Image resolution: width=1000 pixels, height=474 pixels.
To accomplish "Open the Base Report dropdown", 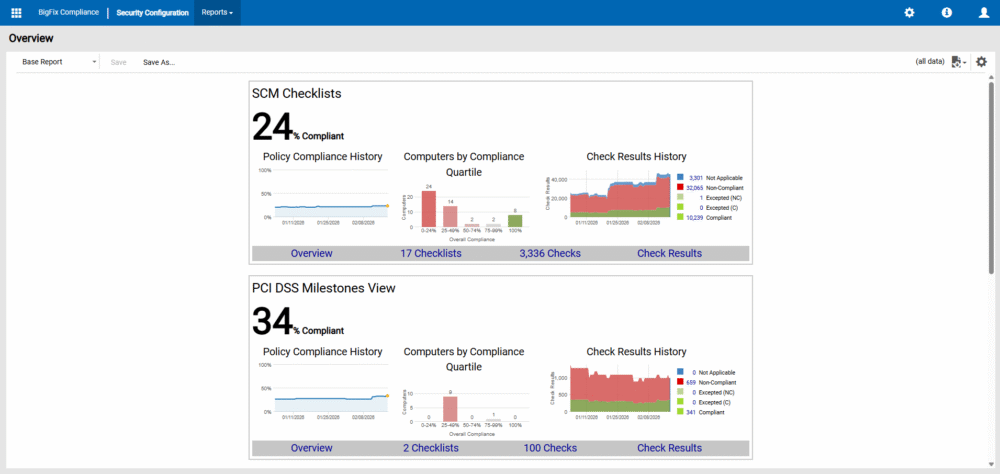I will tap(59, 62).
